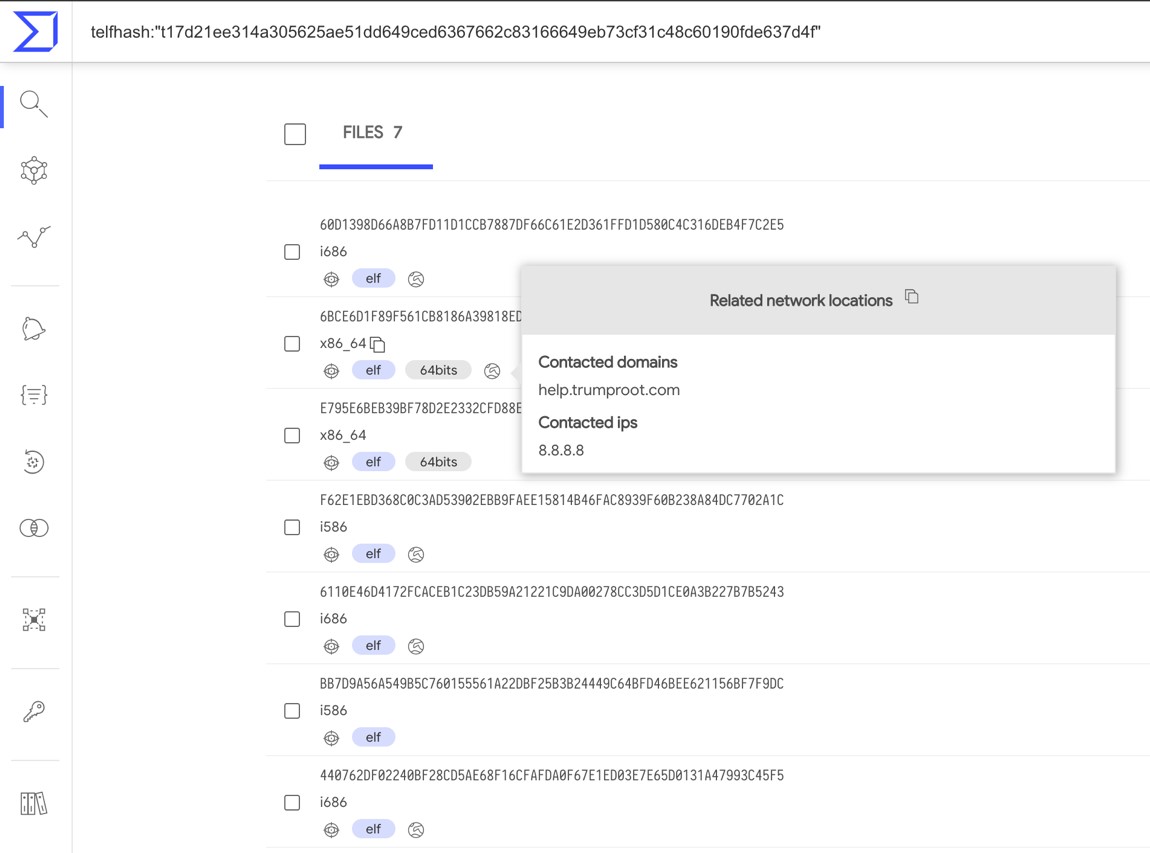Click the copy icon next to x86_64

click(378, 344)
